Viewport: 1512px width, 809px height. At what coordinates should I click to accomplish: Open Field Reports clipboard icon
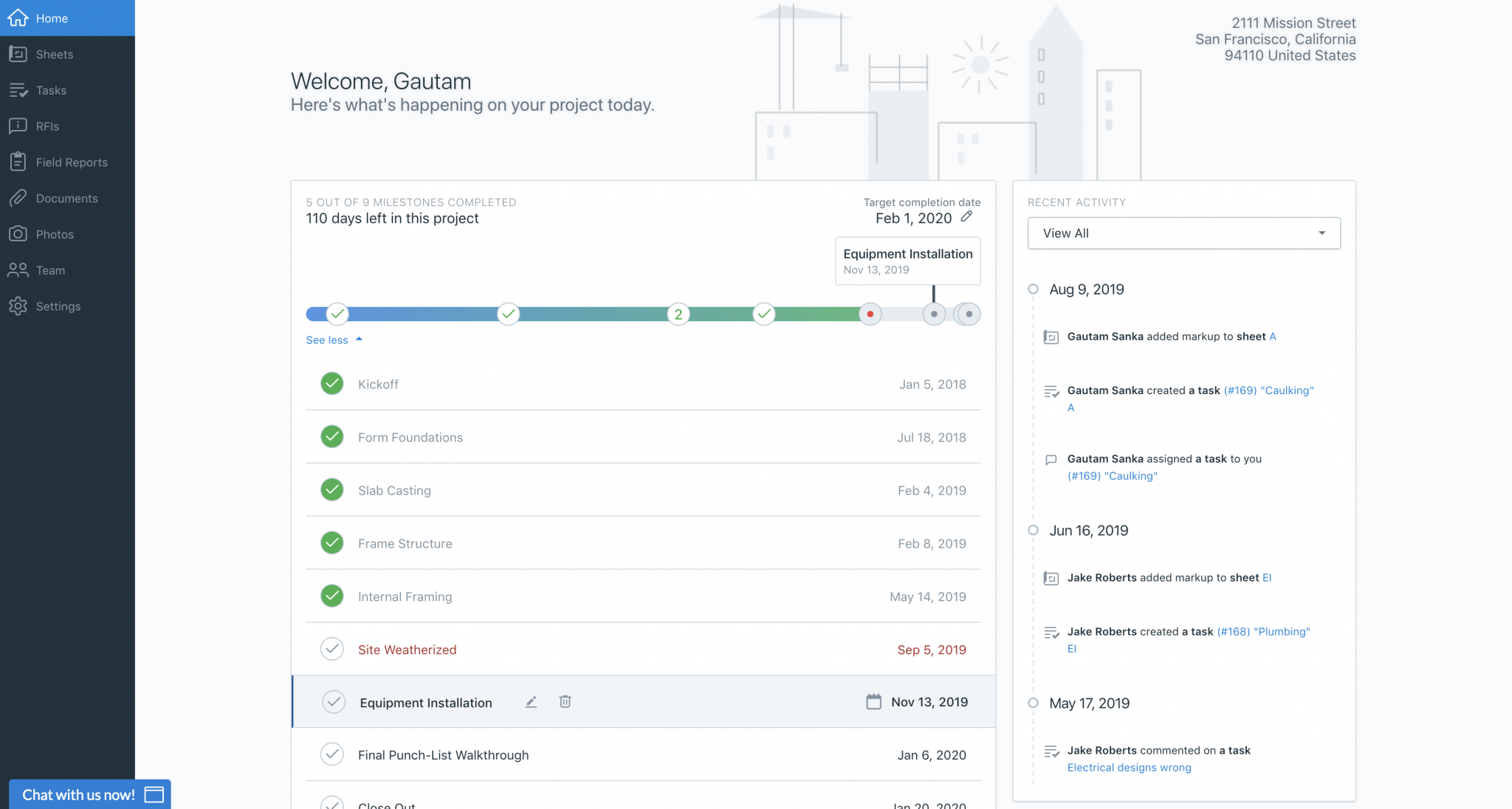18,162
